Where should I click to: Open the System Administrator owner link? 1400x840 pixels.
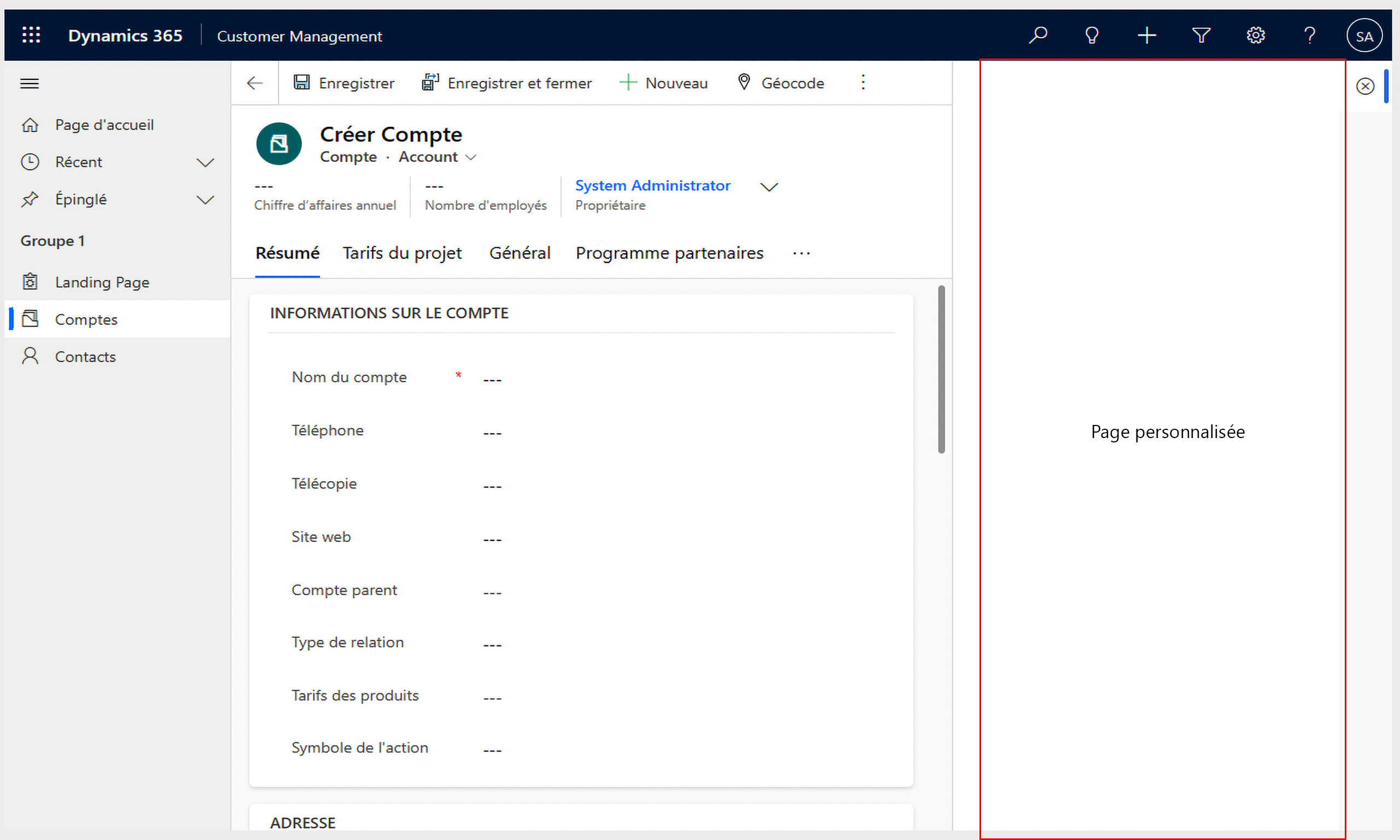pos(652,185)
